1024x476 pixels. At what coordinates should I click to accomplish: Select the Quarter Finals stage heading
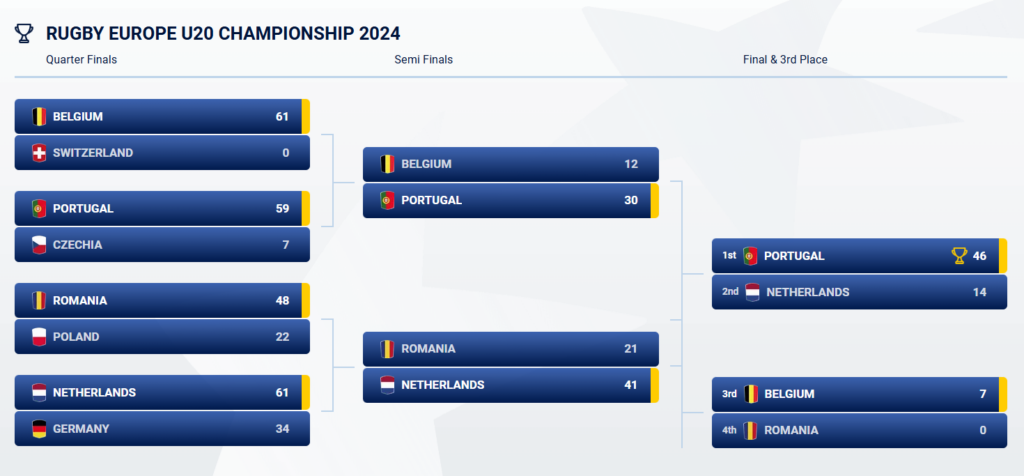tap(82, 59)
